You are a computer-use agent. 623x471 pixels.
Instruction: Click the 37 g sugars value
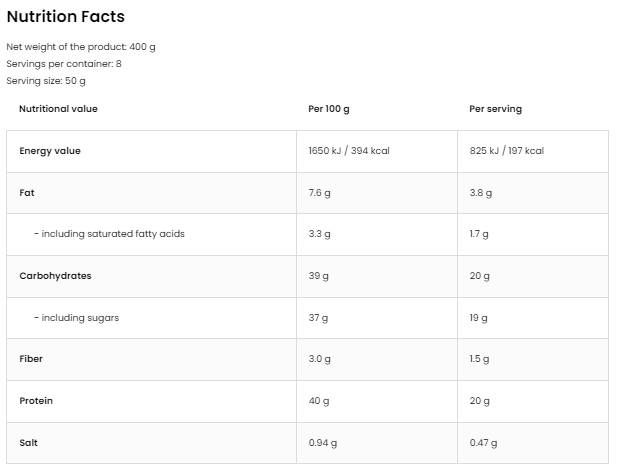pyautogui.click(x=318, y=318)
